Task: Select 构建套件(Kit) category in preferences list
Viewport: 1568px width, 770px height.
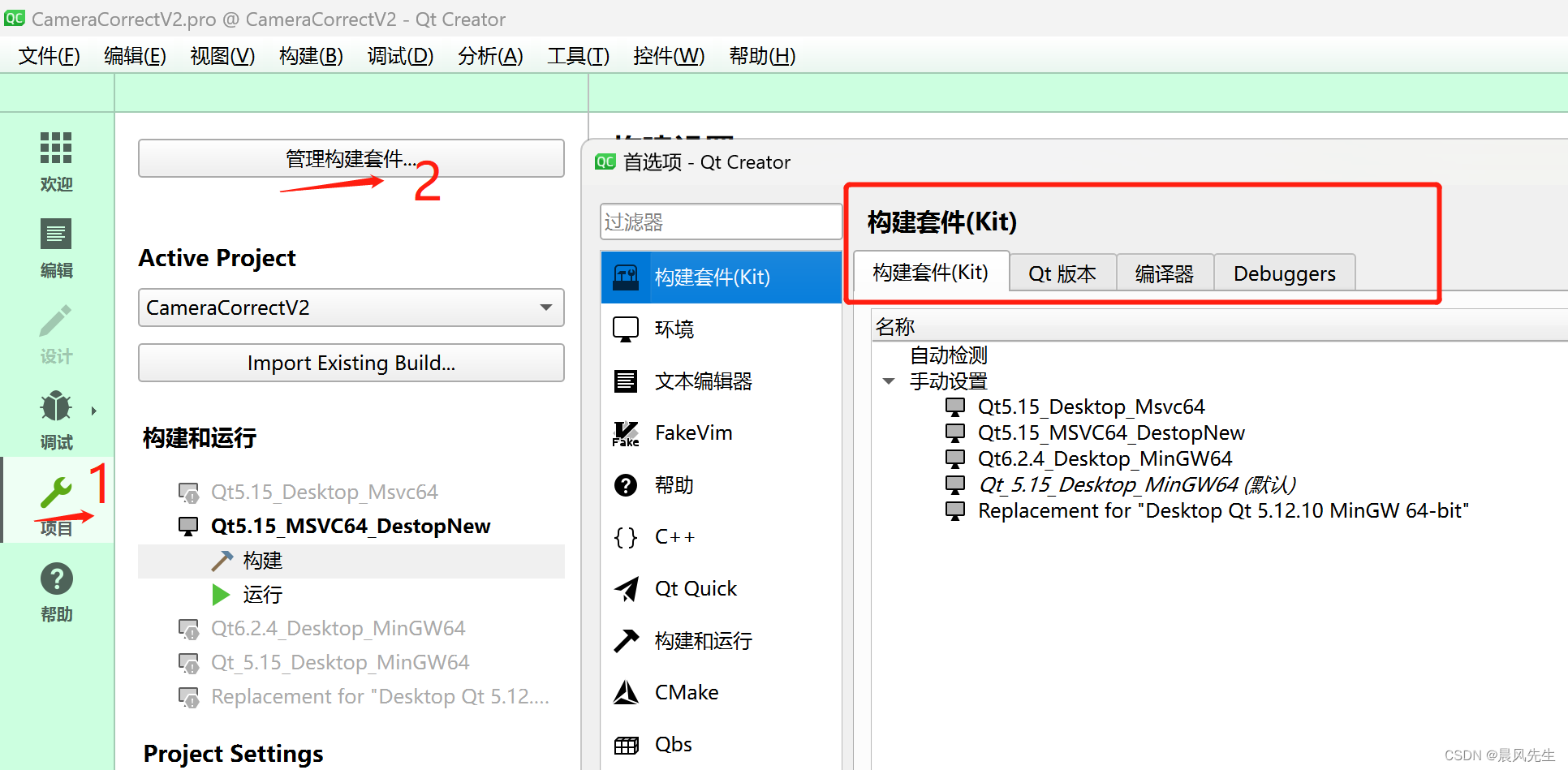Action: click(x=722, y=277)
